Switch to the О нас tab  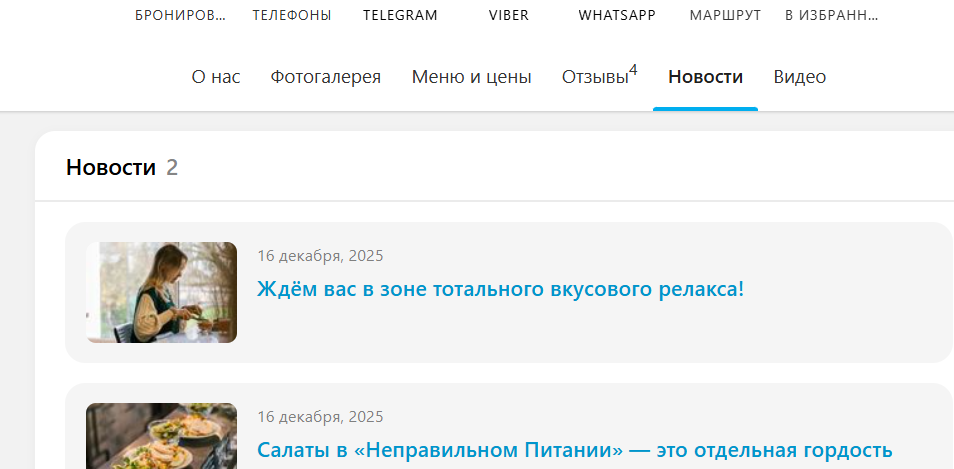pyautogui.click(x=216, y=77)
